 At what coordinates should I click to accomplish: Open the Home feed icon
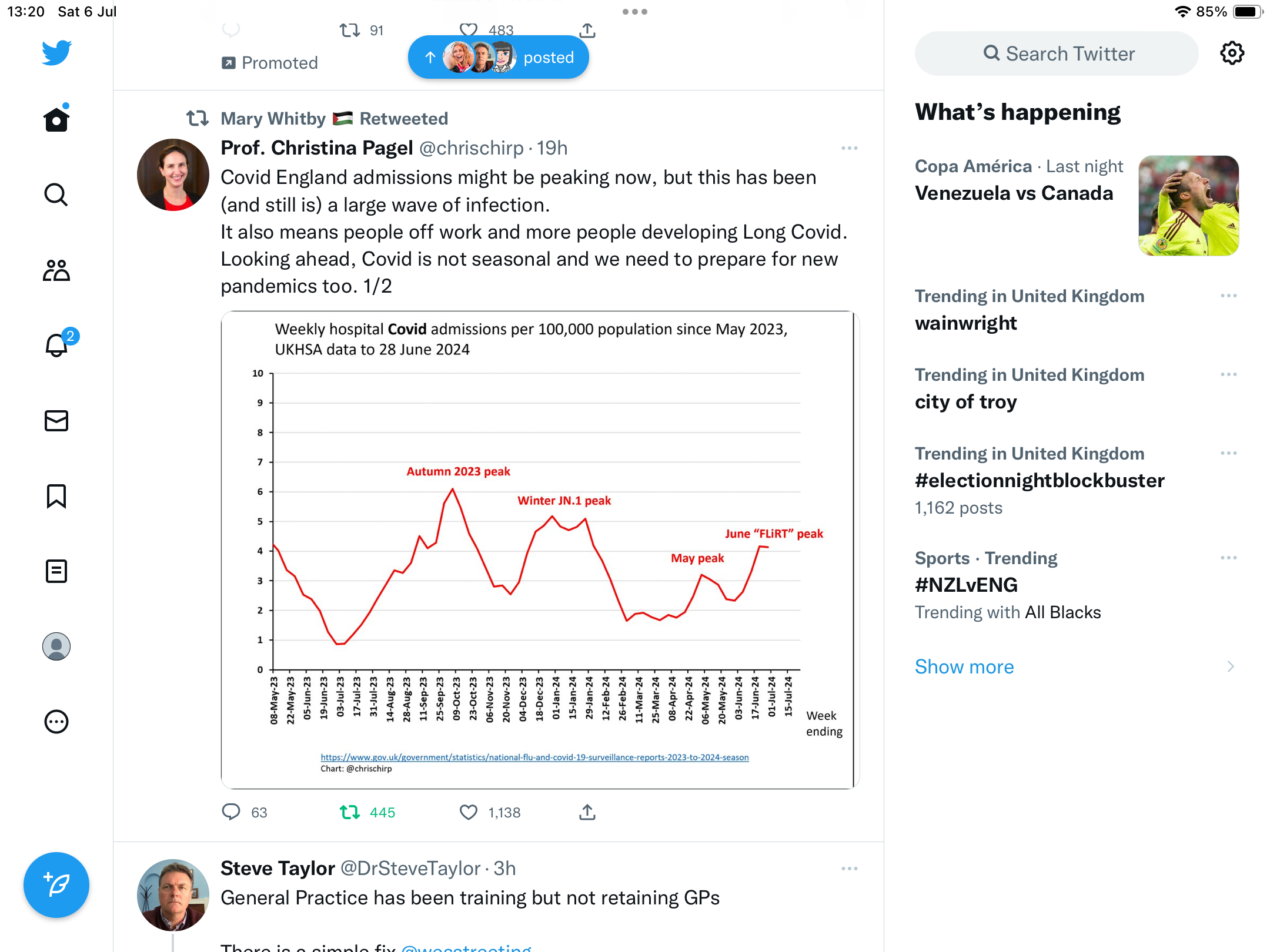(x=56, y=120)
